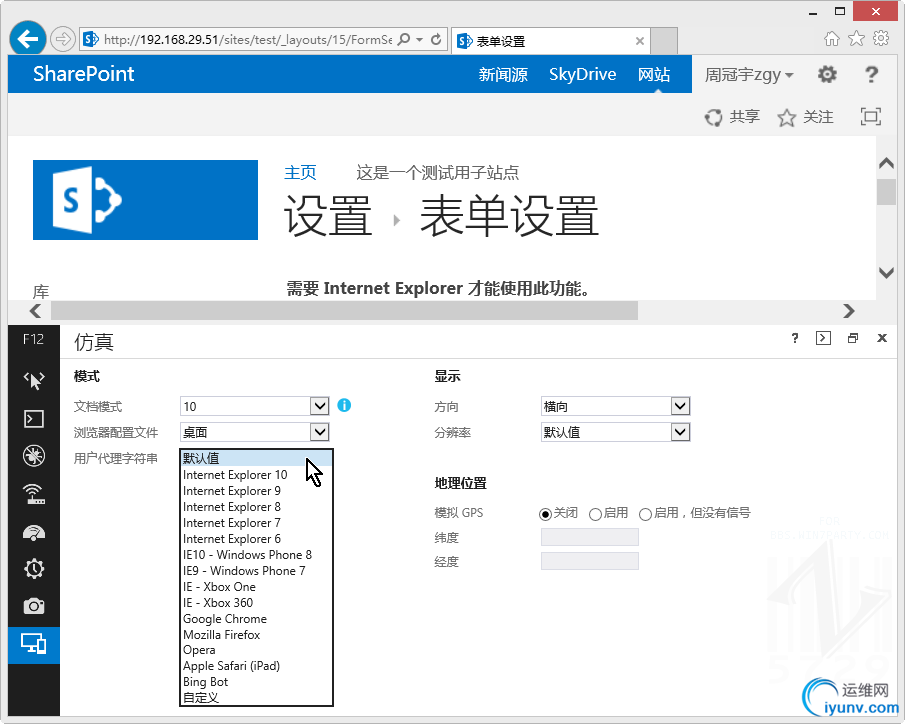The width and height of the screenshot is (905, 724).
Task: Choose Internet Explorer 9 user agent
Action: tap(256, 491)
